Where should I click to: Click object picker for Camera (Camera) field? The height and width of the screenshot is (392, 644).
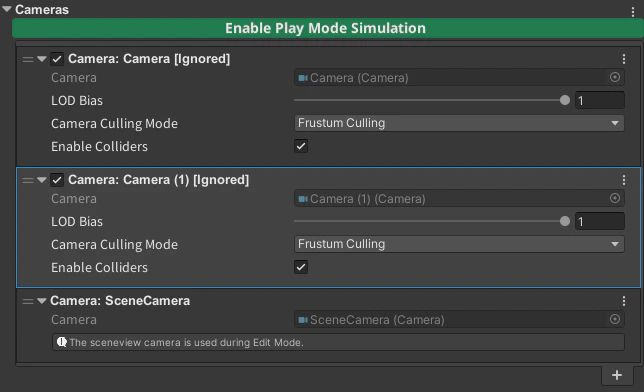click(615, 77)
